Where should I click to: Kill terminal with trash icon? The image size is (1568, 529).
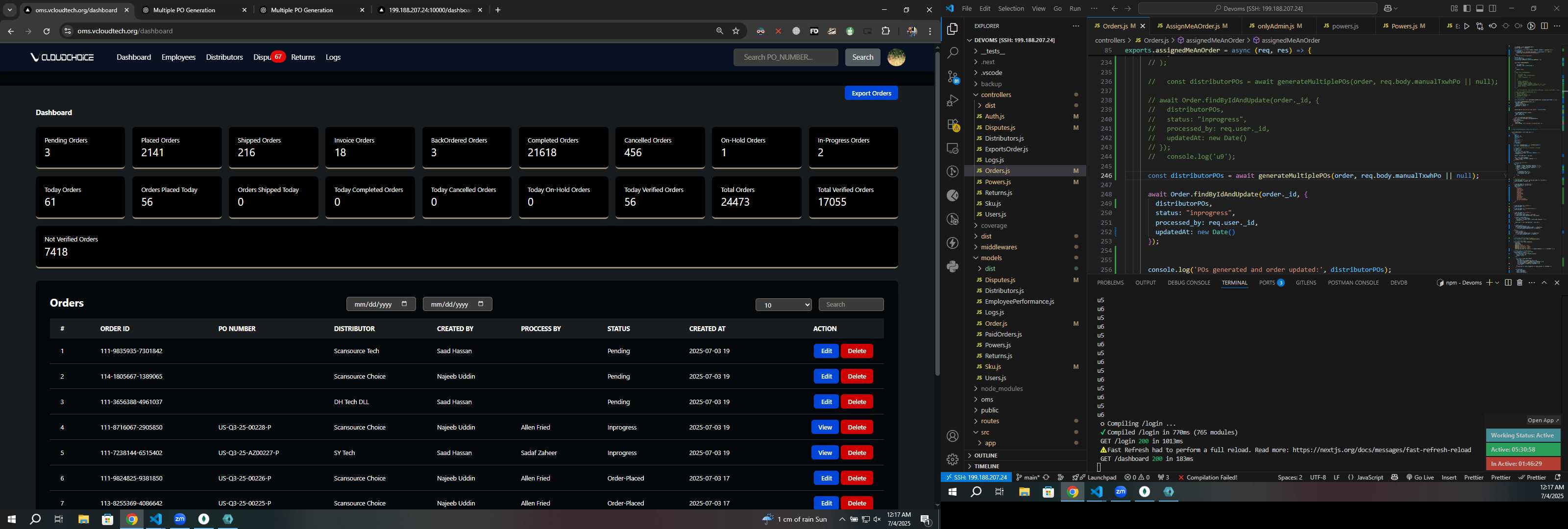click(1519, 283)
